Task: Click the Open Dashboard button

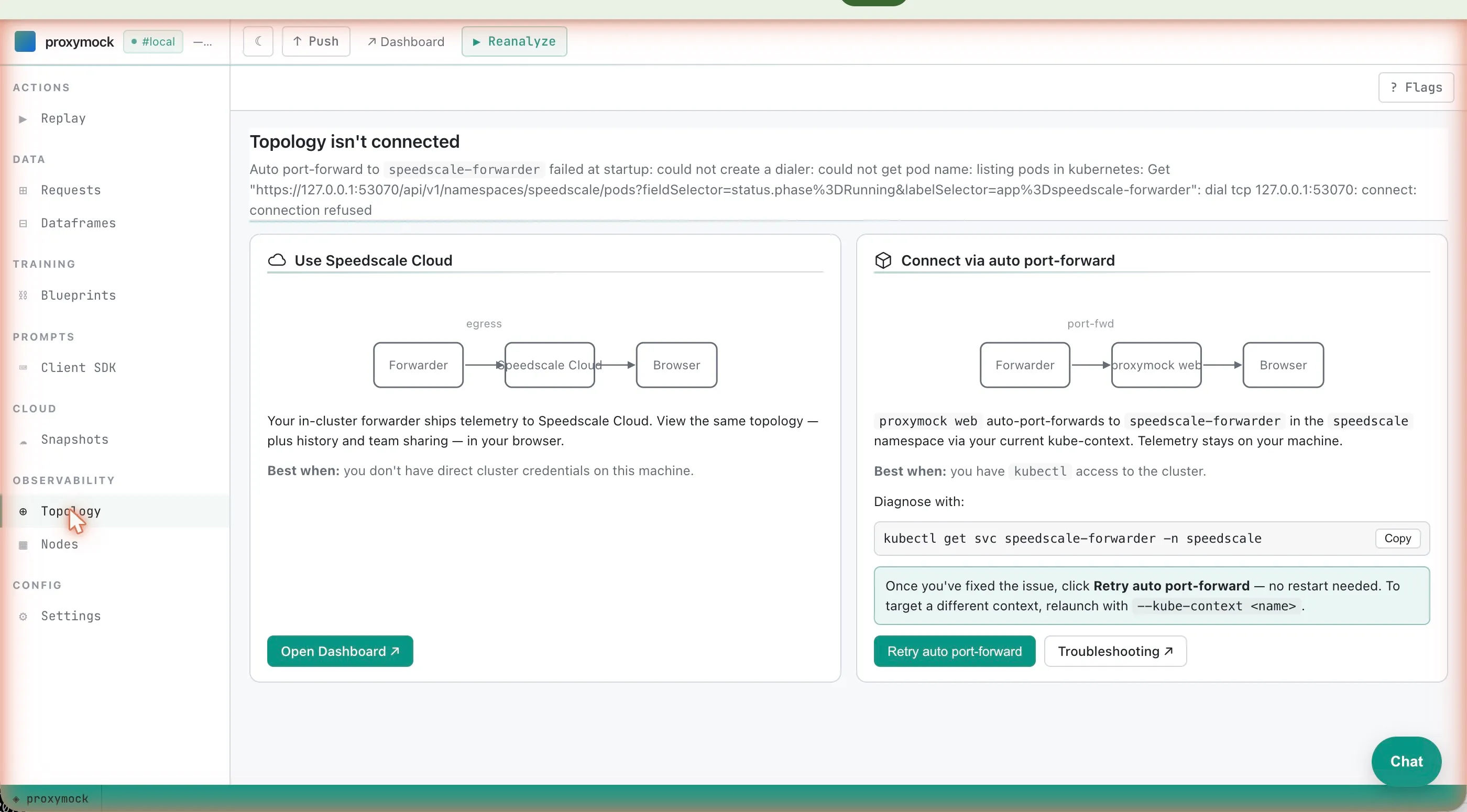Action: [x=340, y=651]
